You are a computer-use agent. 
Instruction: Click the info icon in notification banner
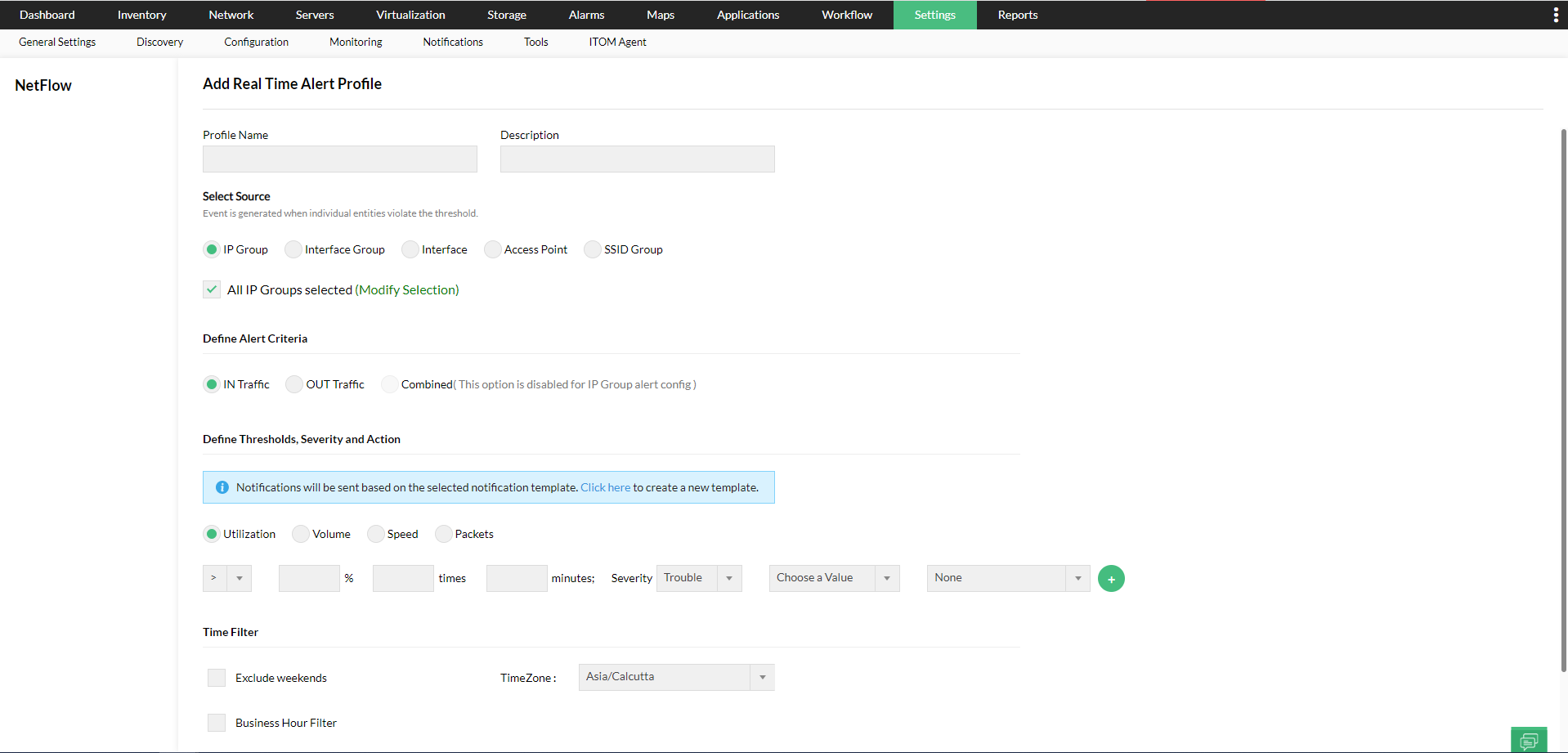click(x=222, y=487)
